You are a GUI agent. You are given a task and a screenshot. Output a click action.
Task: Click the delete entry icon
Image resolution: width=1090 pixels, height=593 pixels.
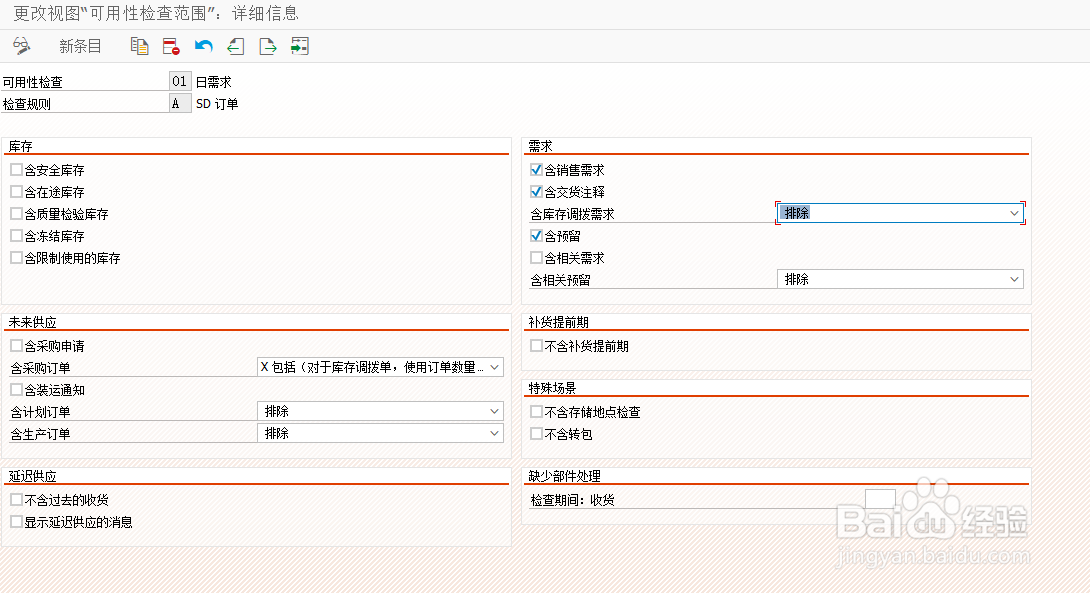click(x=171, y=47)
